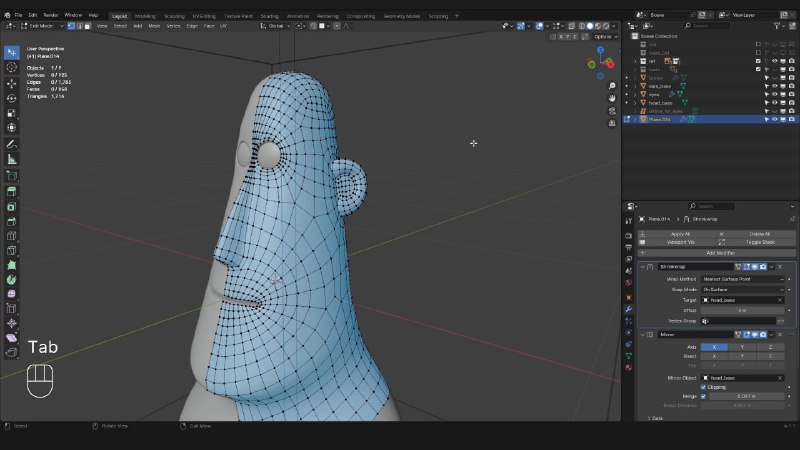This screenshot has height=450, width=800.
Task: Choose the Annotate tool
Action: click(x=12, y=145)
